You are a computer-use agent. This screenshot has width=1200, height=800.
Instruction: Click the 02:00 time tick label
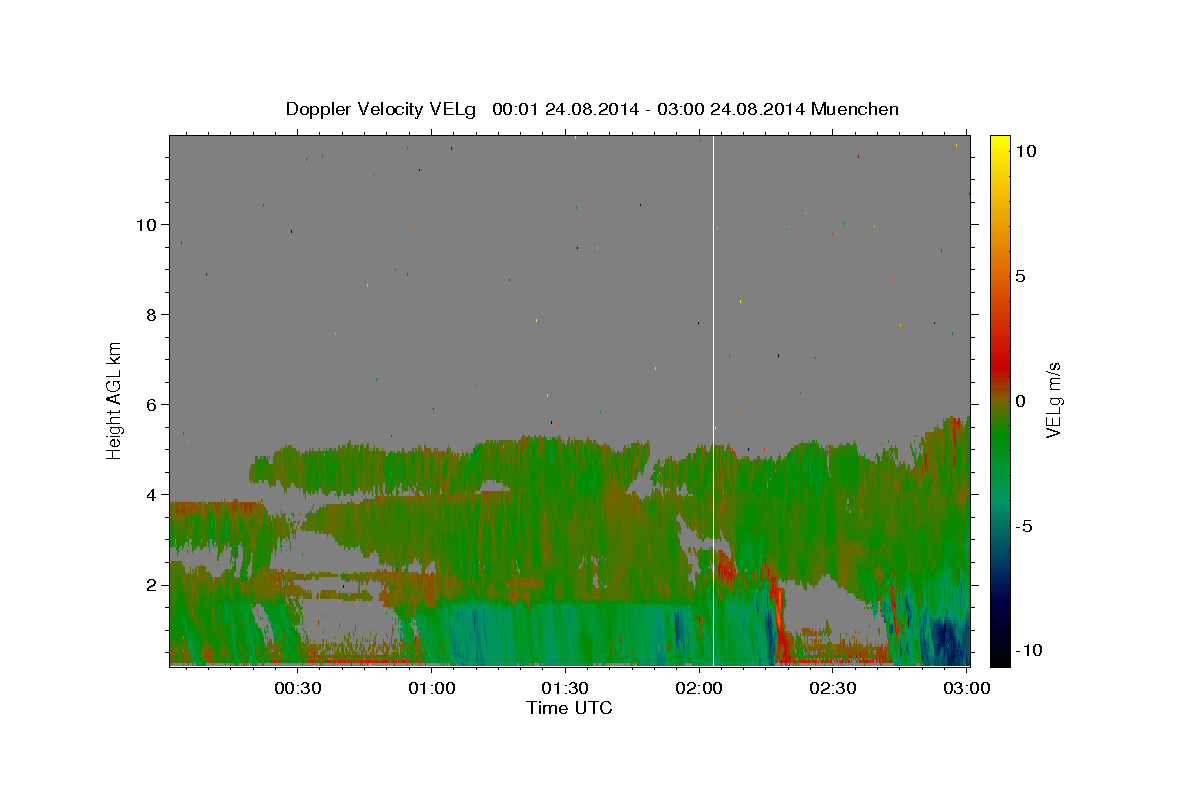698,688
